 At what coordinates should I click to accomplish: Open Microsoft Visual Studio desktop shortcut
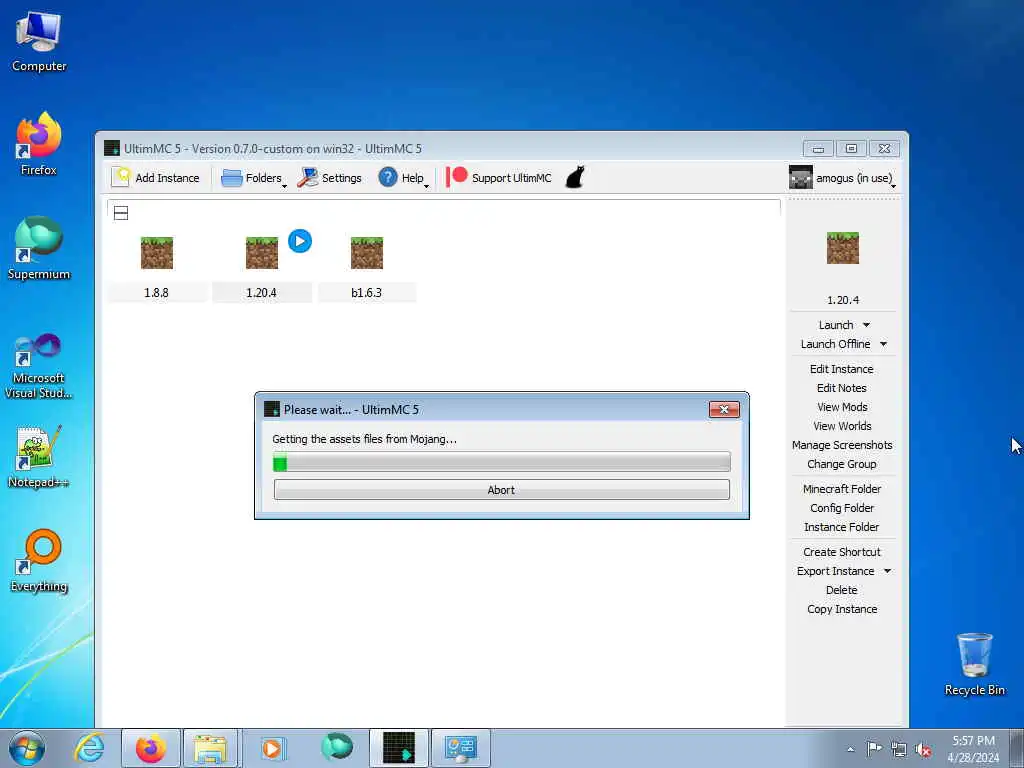39,366
